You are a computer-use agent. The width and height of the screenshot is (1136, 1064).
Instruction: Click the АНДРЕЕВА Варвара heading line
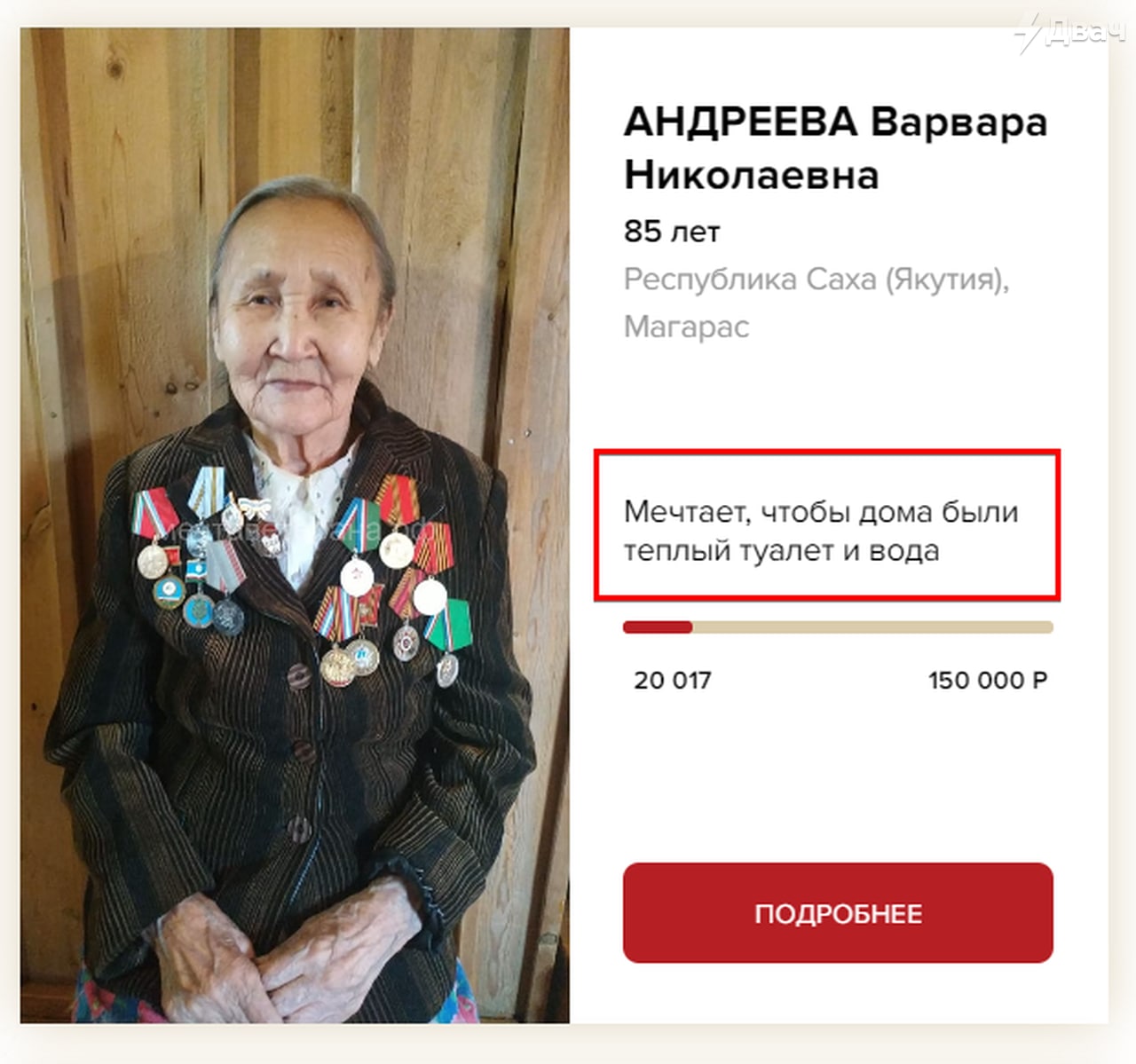(x=836, y=122)
